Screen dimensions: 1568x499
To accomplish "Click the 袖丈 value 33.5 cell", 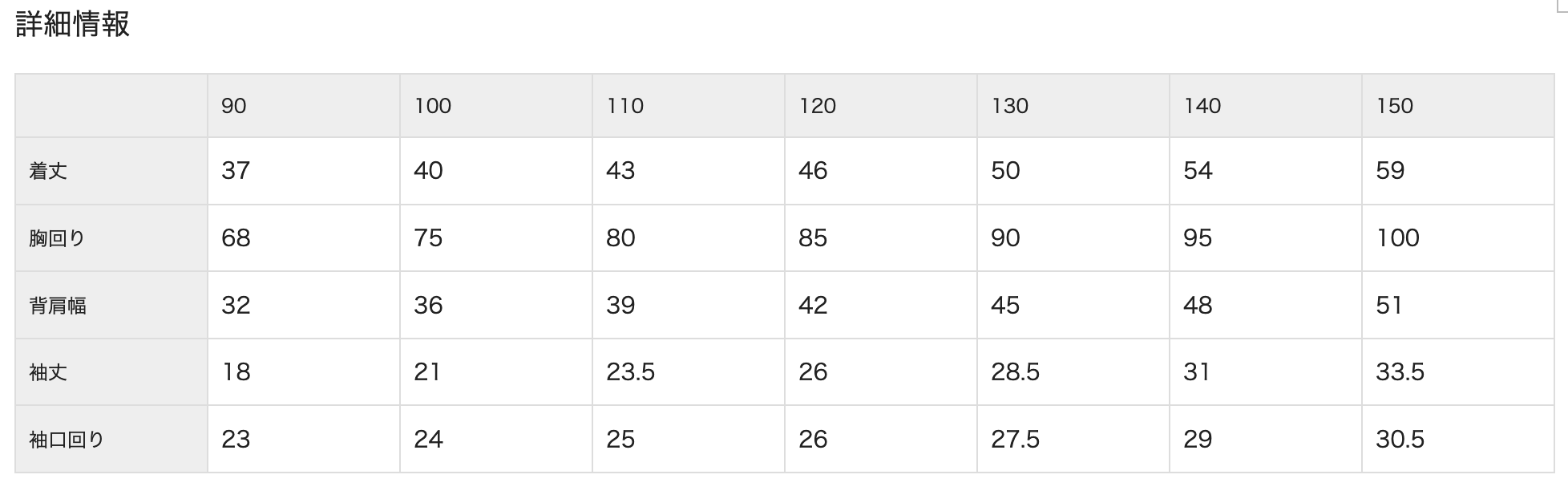I will [x=1458, y=372].
